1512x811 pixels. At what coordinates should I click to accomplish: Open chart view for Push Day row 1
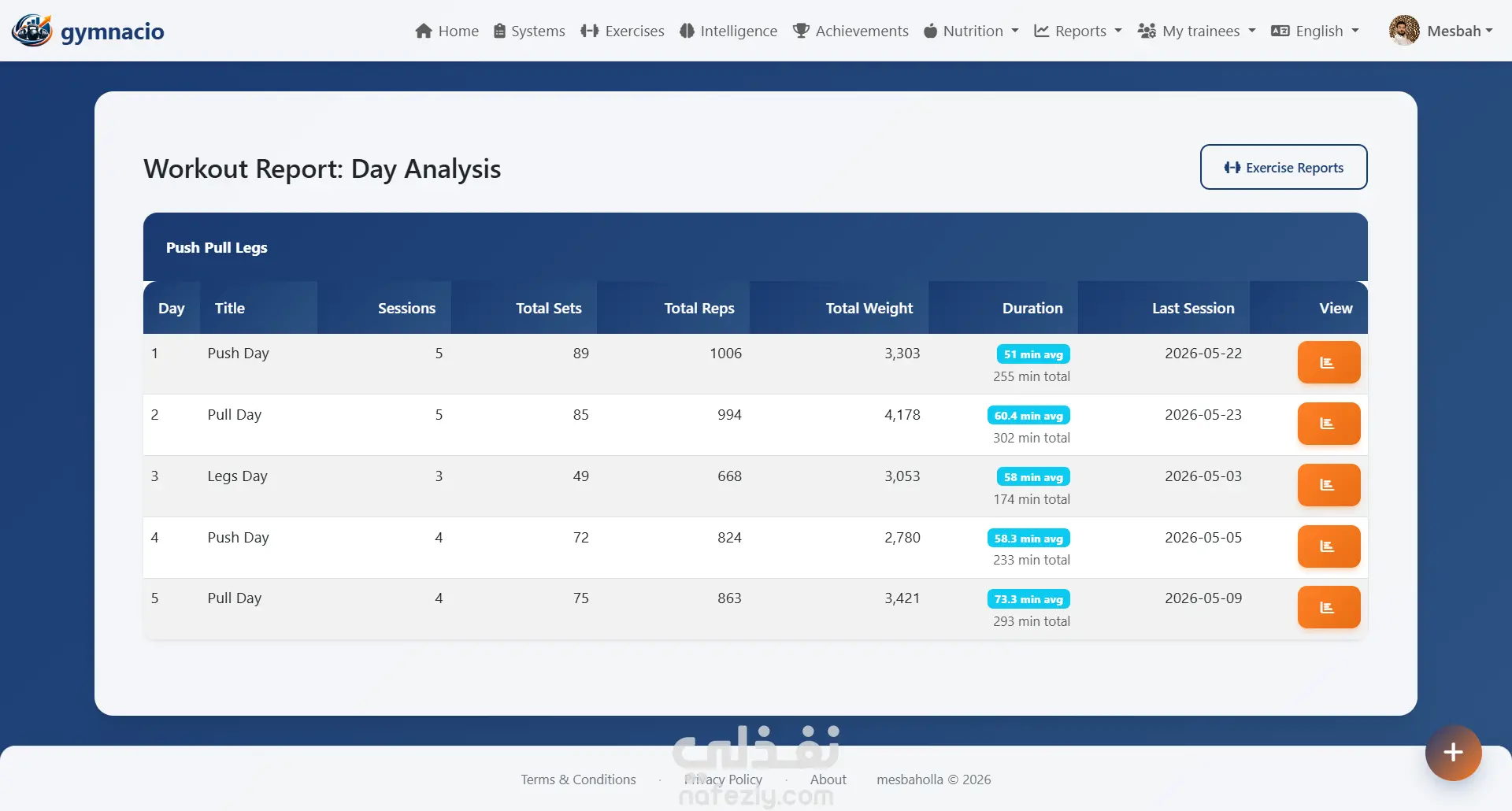point(1329,362)
